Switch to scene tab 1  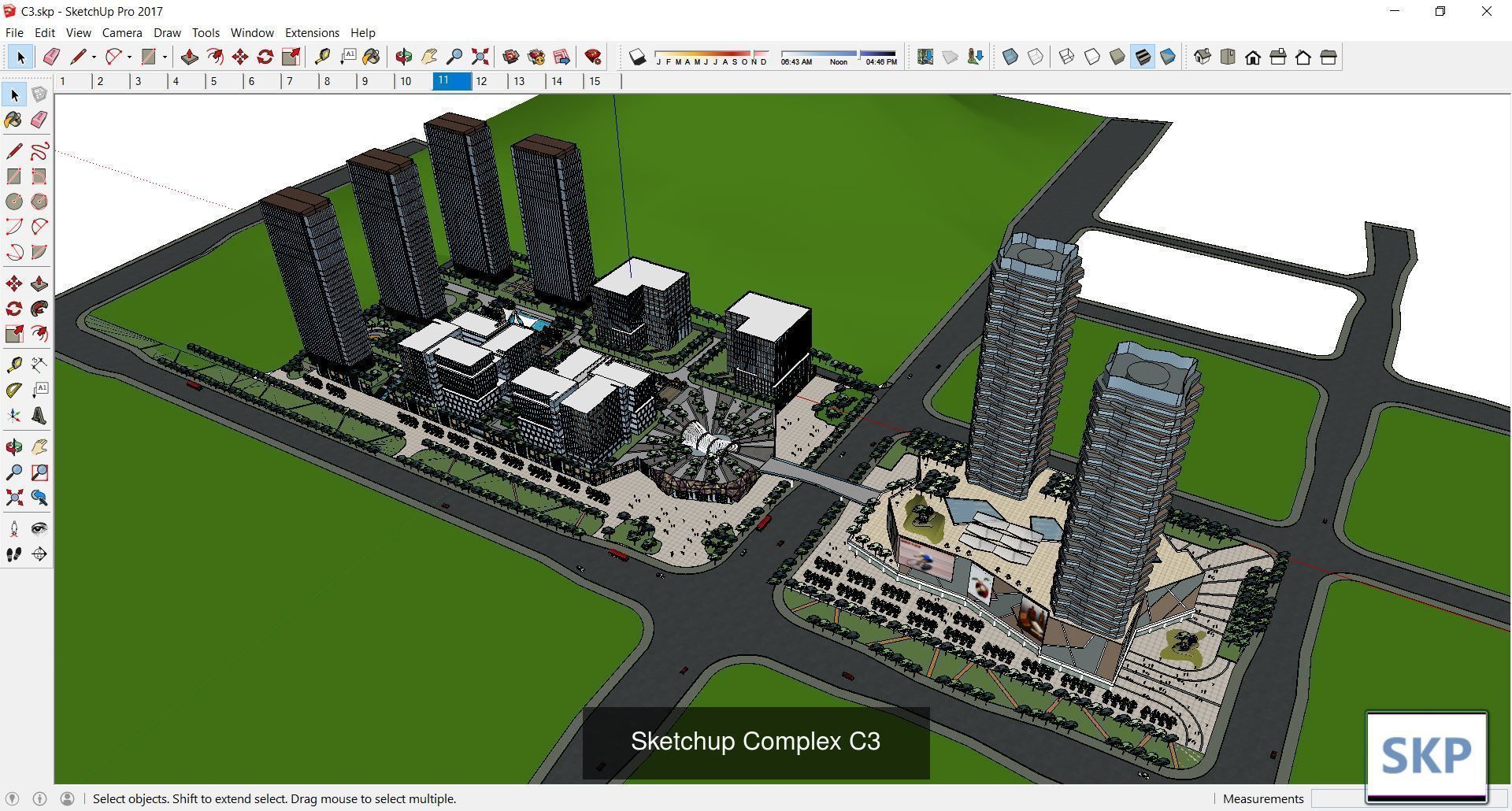point(73,81)
